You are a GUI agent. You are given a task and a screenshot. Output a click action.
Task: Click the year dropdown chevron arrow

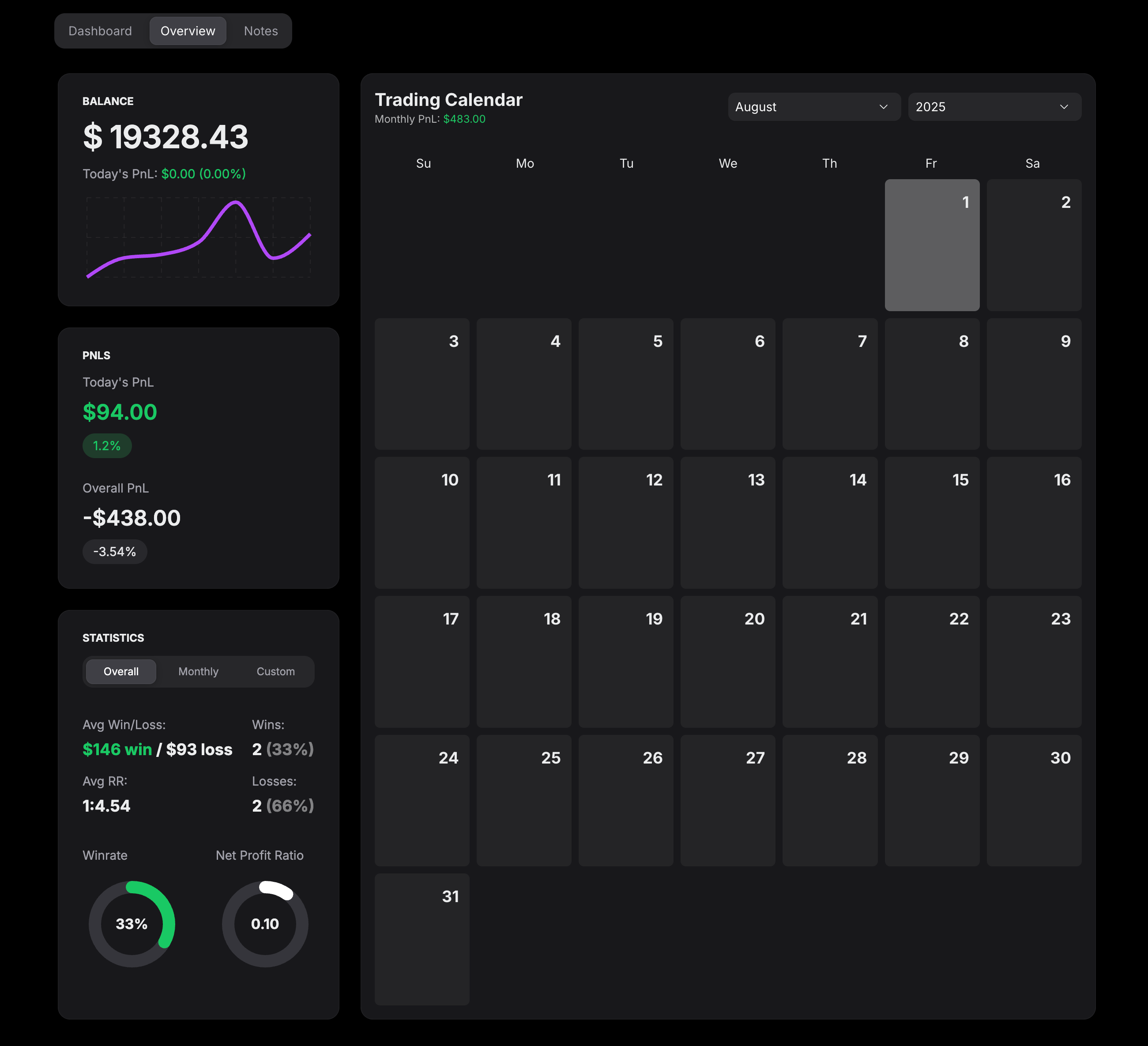tap(1064, 107)
